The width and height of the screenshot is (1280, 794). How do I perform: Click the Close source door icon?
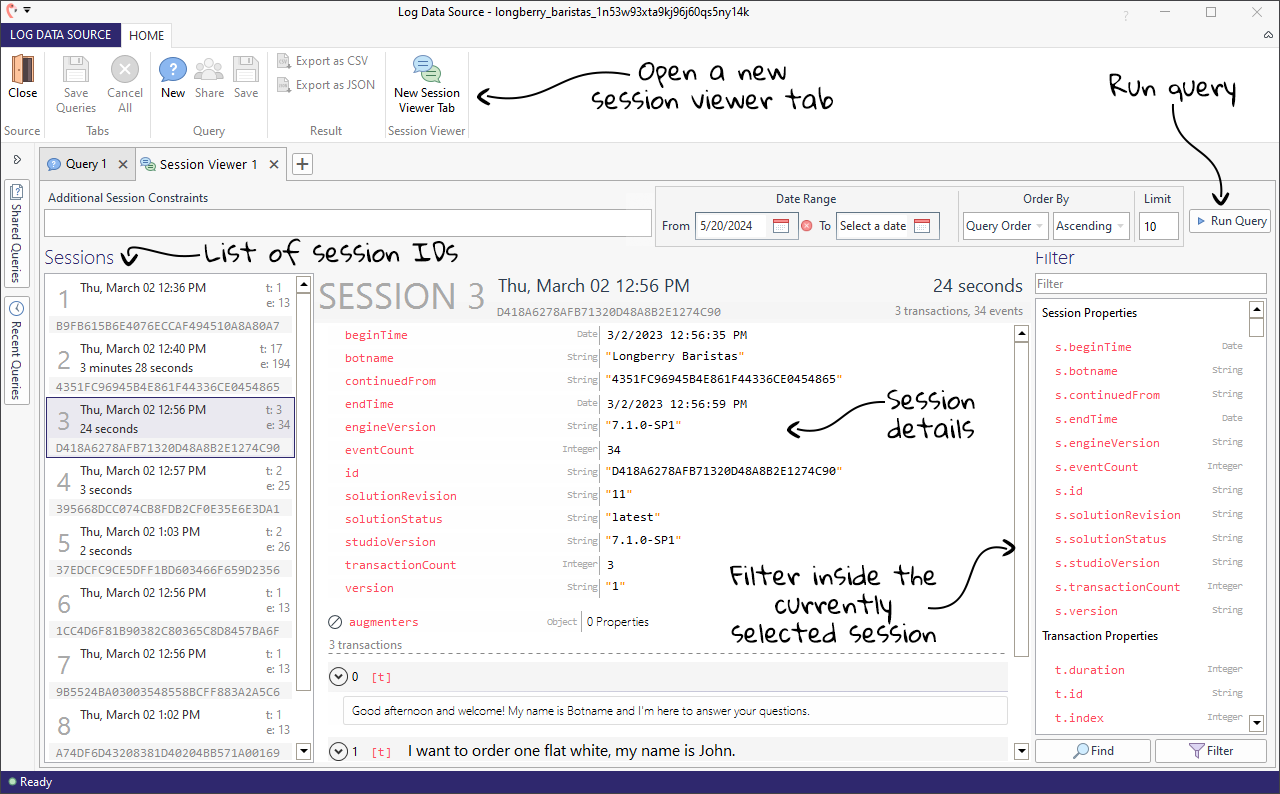coord(22,72)
